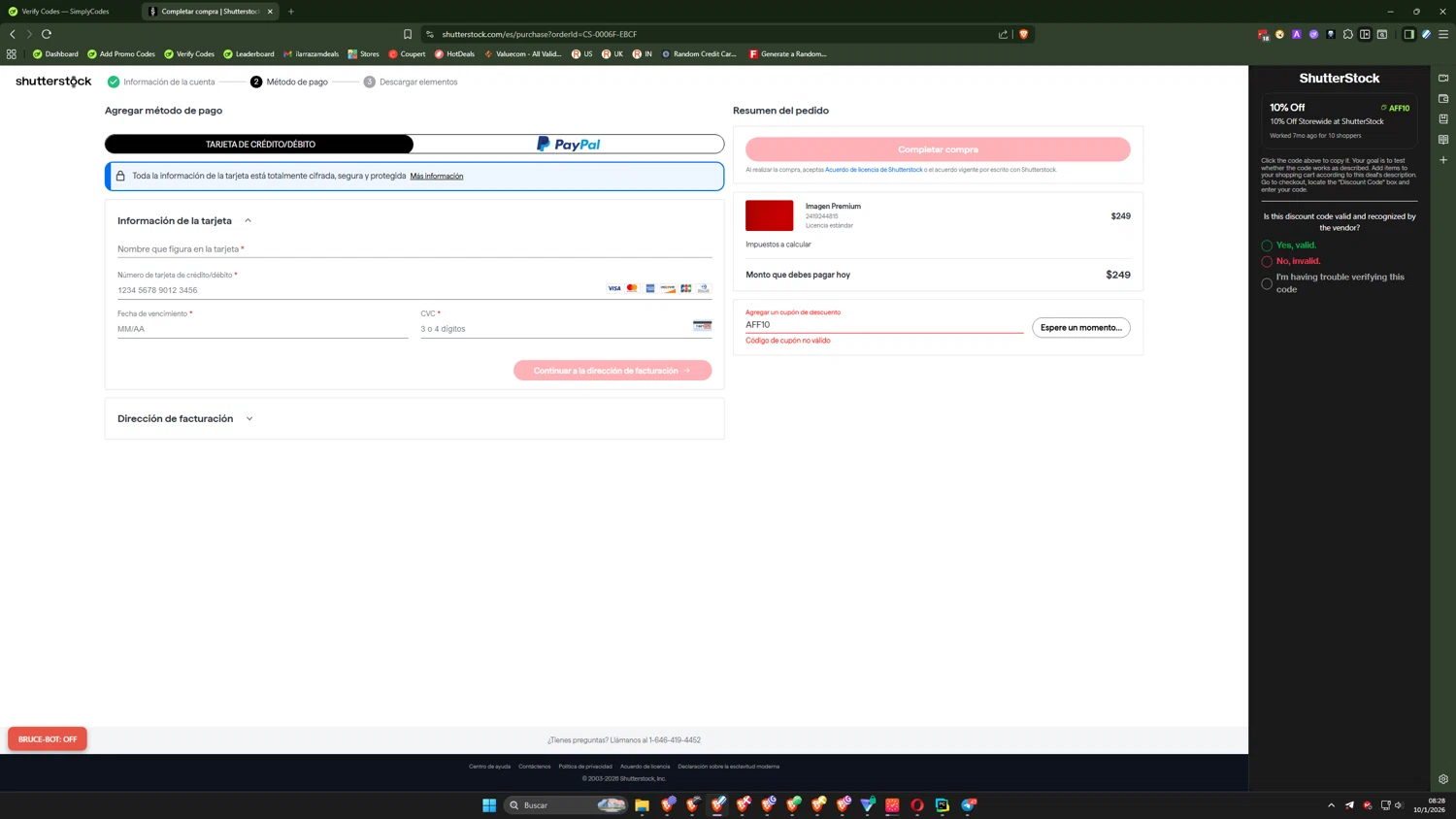Click the red Imagen Premium thumbnail
Viewport: 1456px width, 819px height.
769,215
